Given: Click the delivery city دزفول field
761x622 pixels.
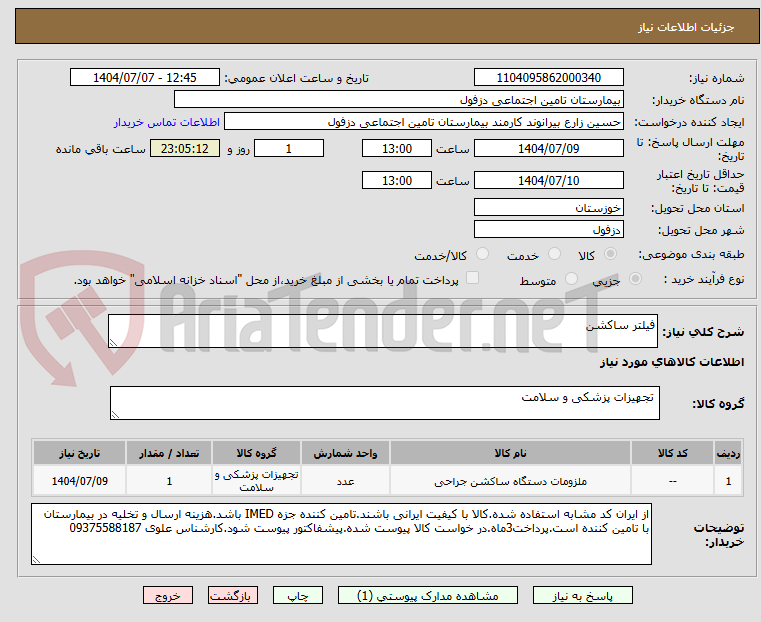Looking at the screenshot, I should pyautogui.click(x=548, y=229).
